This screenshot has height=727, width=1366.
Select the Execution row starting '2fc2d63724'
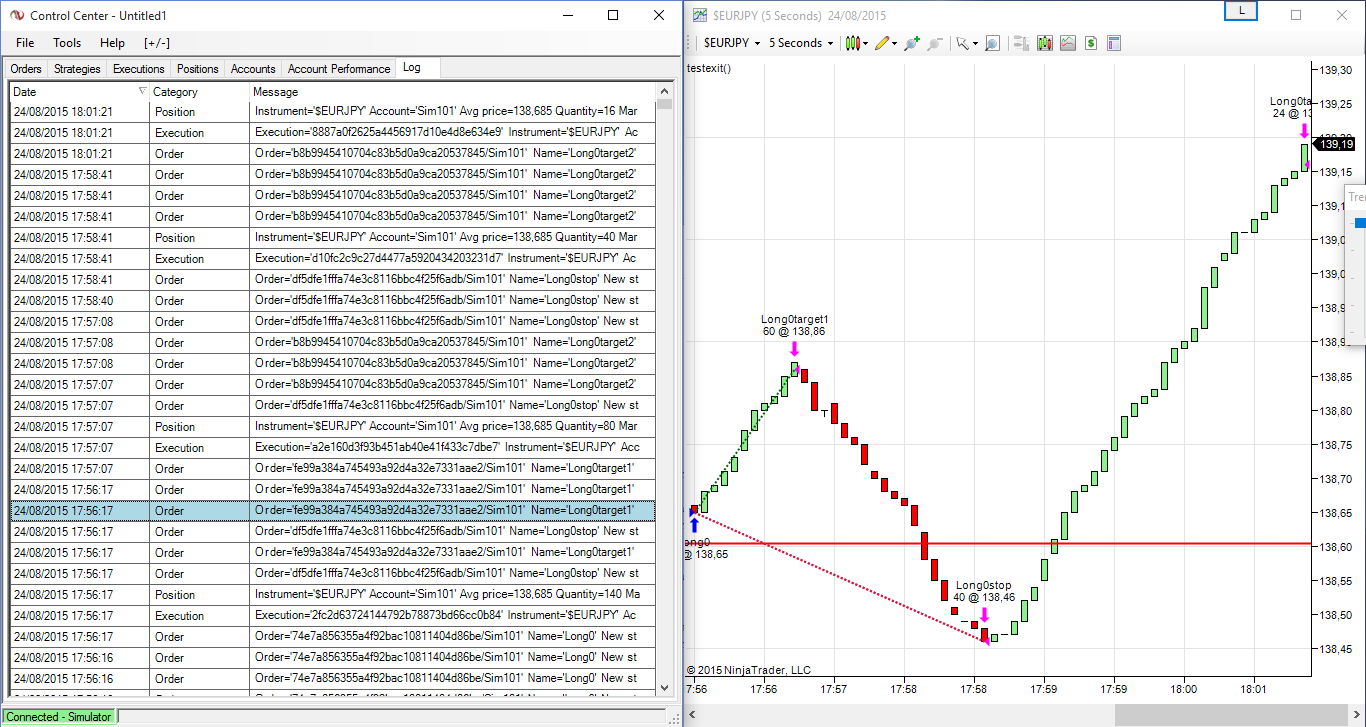coord(332,615)
